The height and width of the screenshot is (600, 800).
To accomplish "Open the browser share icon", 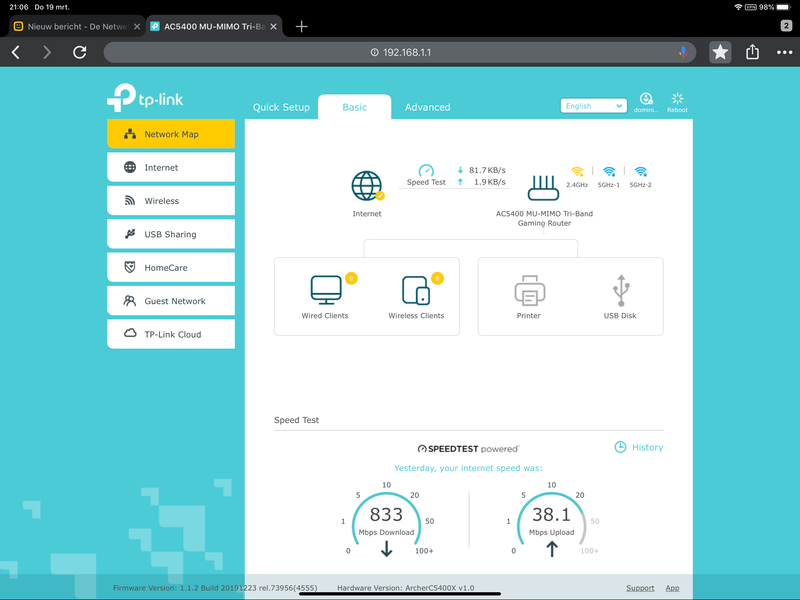I will [x=753, y=52].
